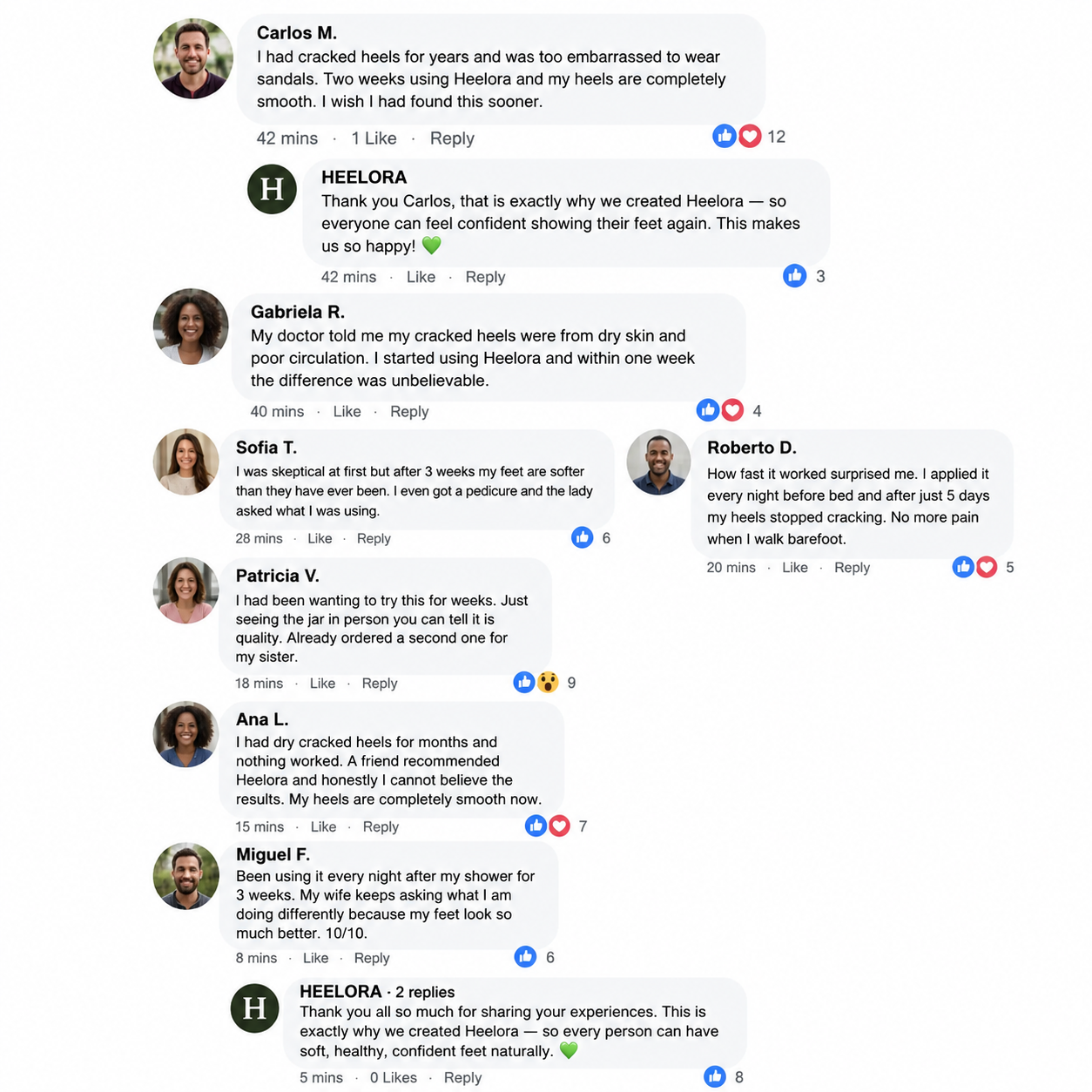Expand the '2 replies' thread by HEELORA

(x=425, y=992)
